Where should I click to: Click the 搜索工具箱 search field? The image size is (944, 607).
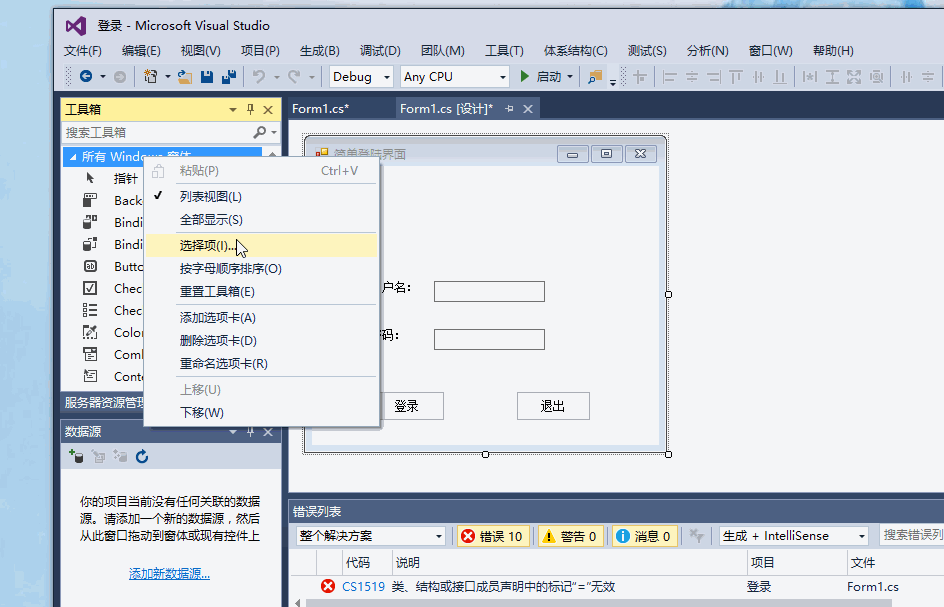pyautogui.click(x=158, y=132)
